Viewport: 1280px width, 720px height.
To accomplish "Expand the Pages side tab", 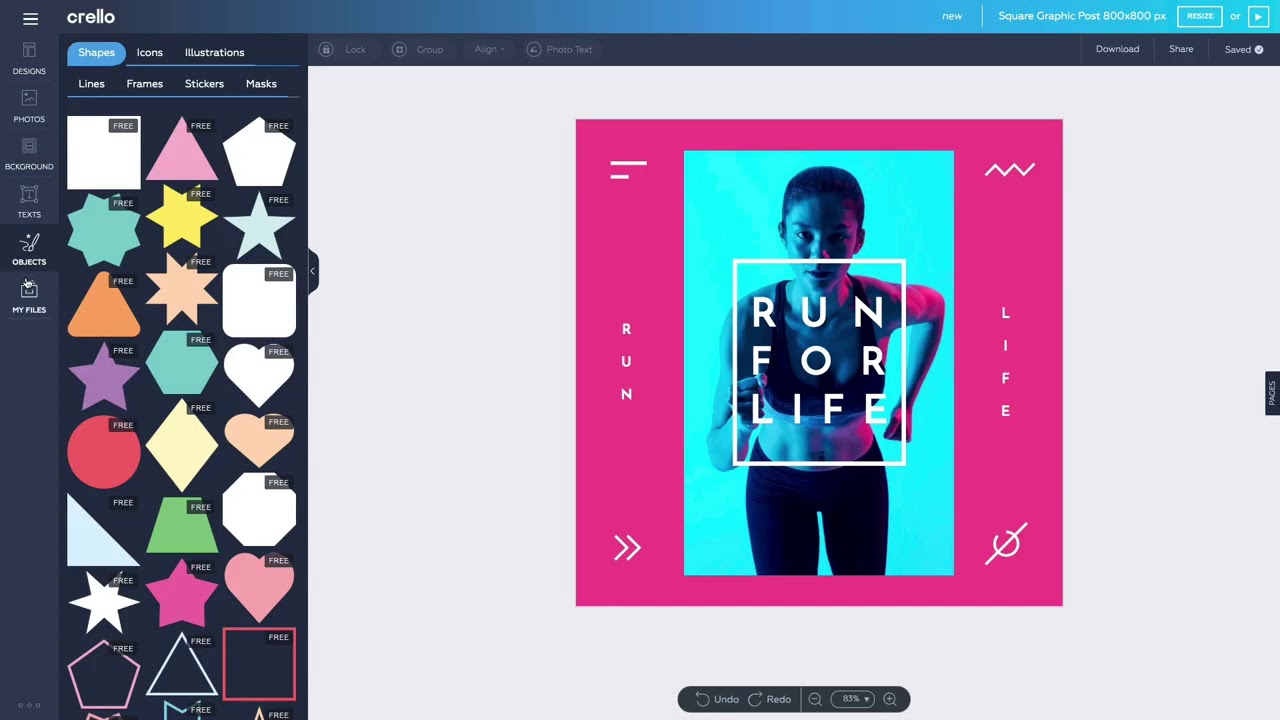I will pos(1272,393).
